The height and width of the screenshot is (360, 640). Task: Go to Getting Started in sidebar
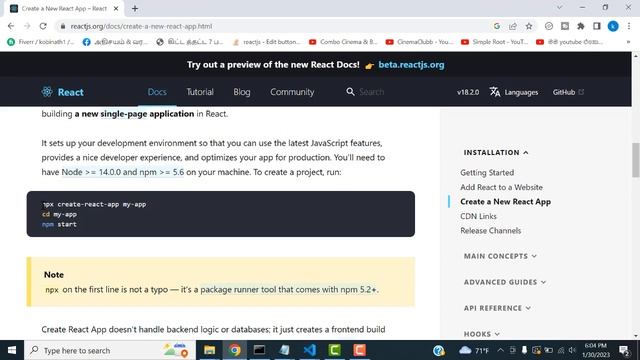coord(487,173)
